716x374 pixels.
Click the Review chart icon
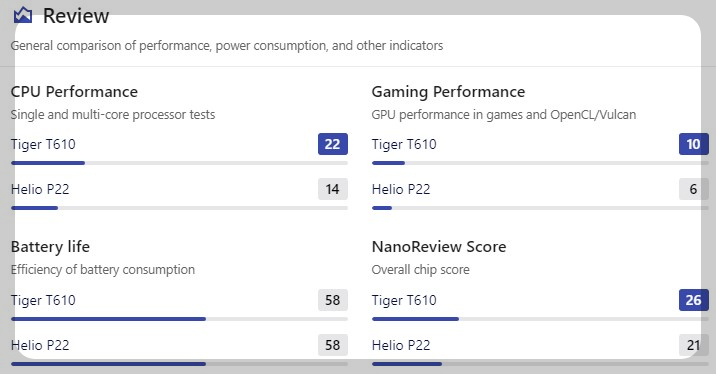pyautogui.click(x=23, y=16)
